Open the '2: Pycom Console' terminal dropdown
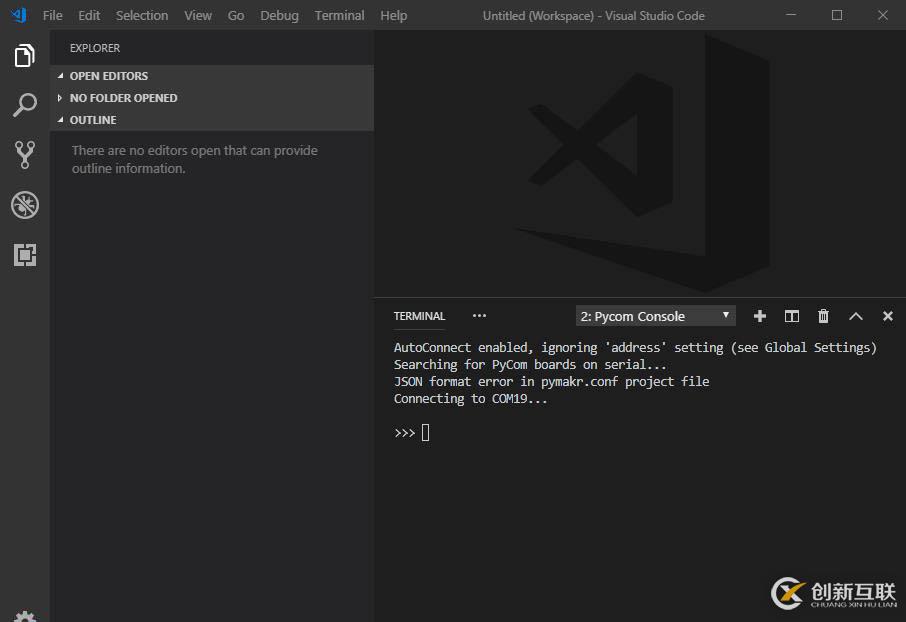906x622 pixels. (x=655, y=315)
